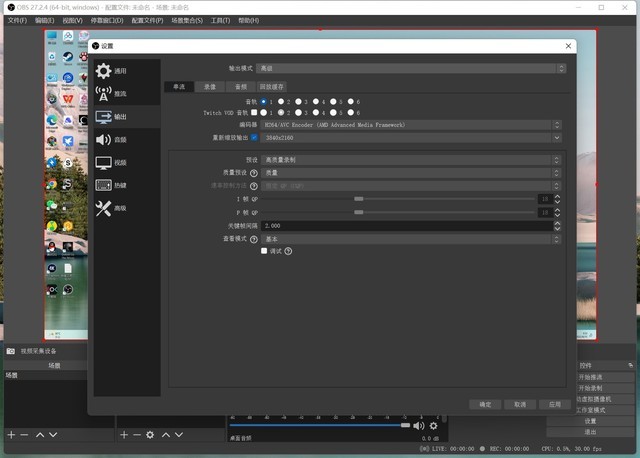Click help icon next to 质量预设
Image resolution: width=640 pixels, height=458 pixels.
(x=253, y=173)
